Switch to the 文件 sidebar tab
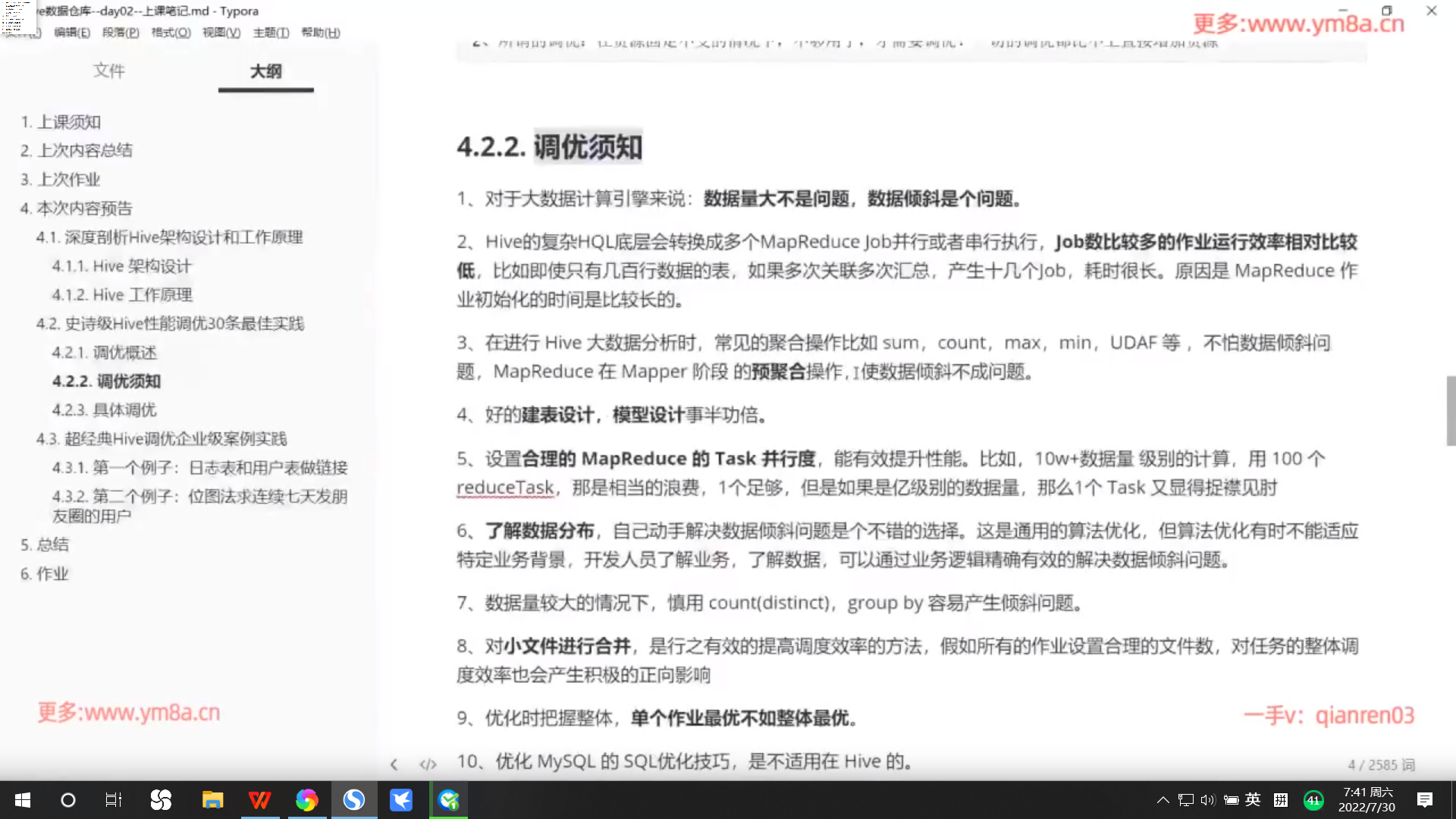1456x819 pixels. [109, 71]
